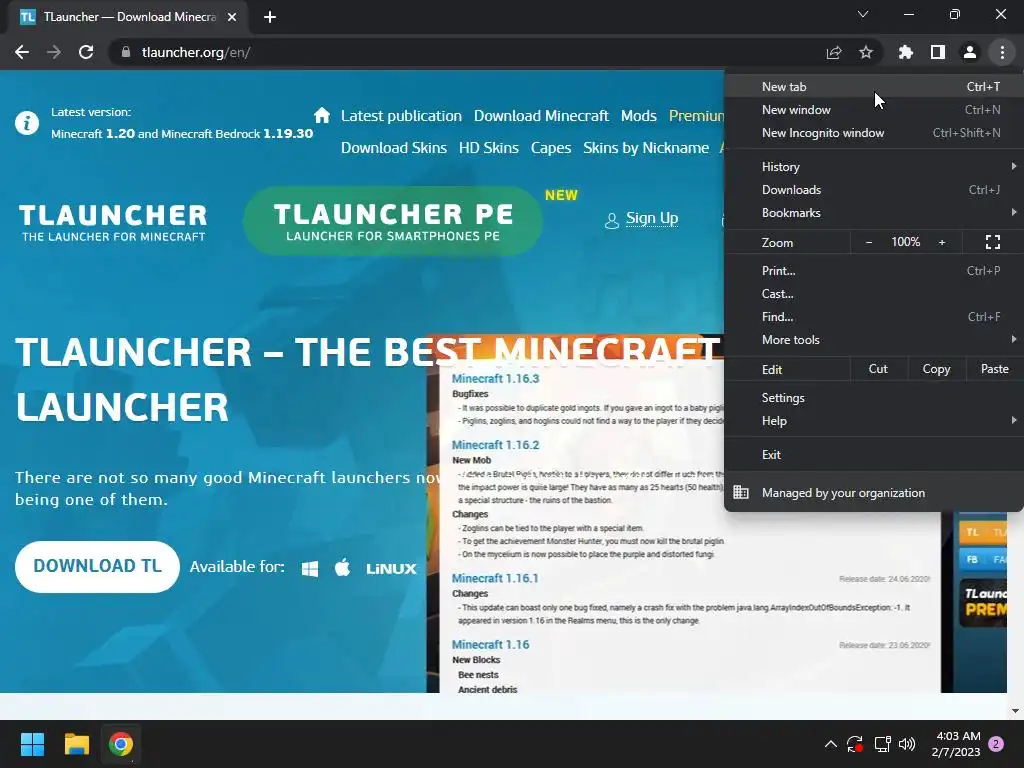Open Downloads from the menu
This screenshot has height=768, width=1024.
click(874, 190)
